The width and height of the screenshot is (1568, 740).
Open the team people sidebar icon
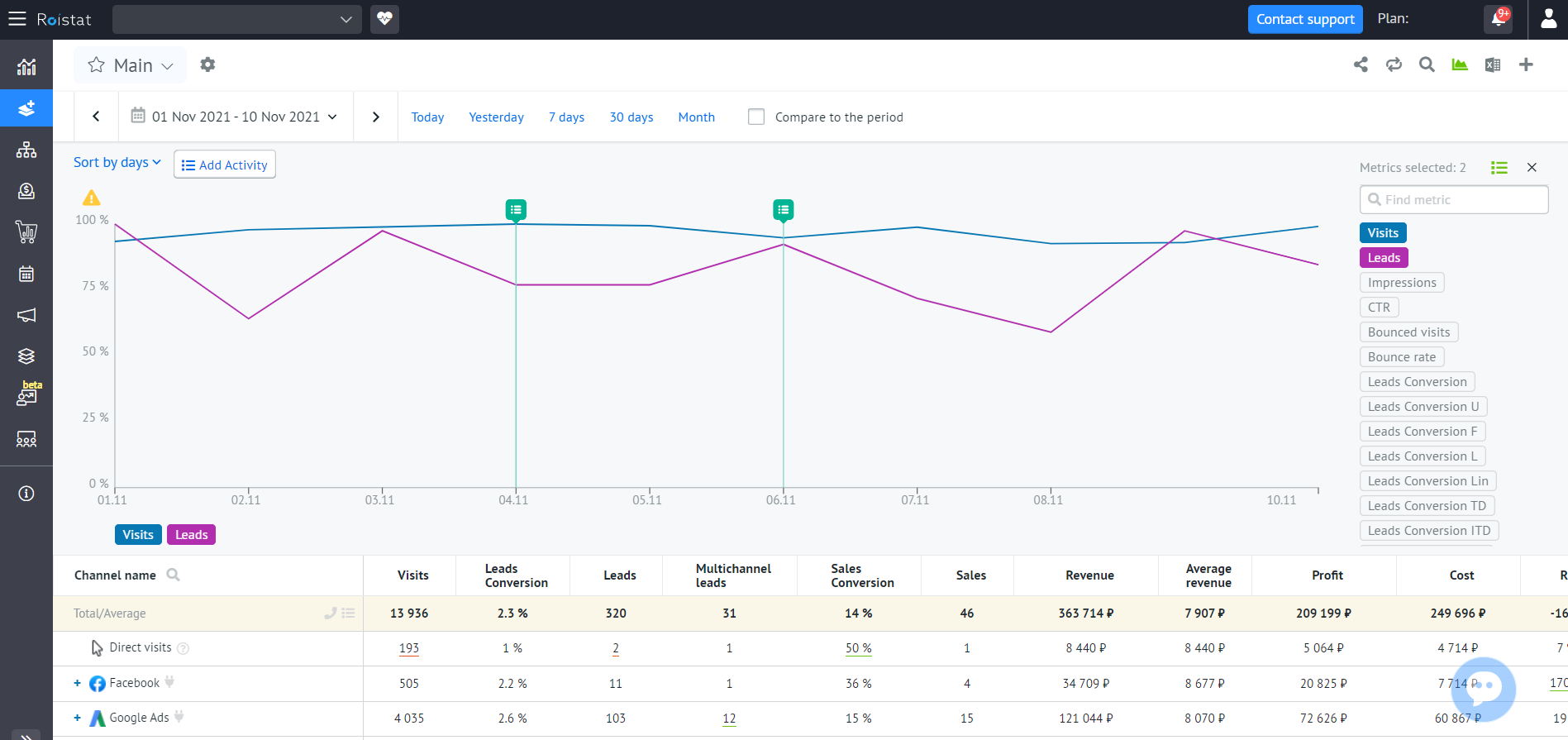click(x=26, y=439)
